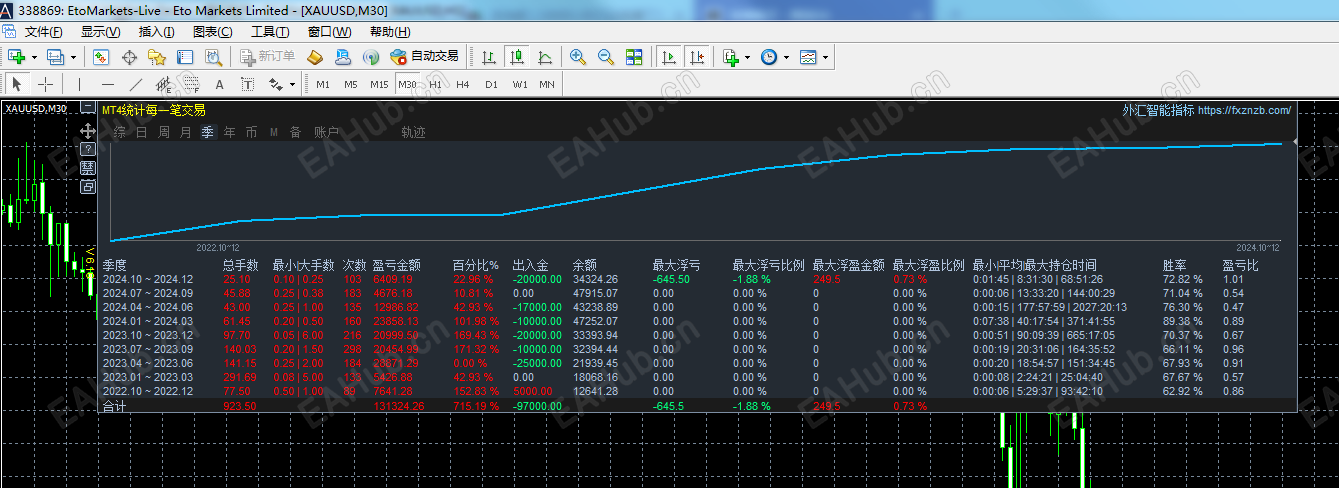Open the New Chart dropdown arrow
The image size is (1339, 488).
point(33,57)
